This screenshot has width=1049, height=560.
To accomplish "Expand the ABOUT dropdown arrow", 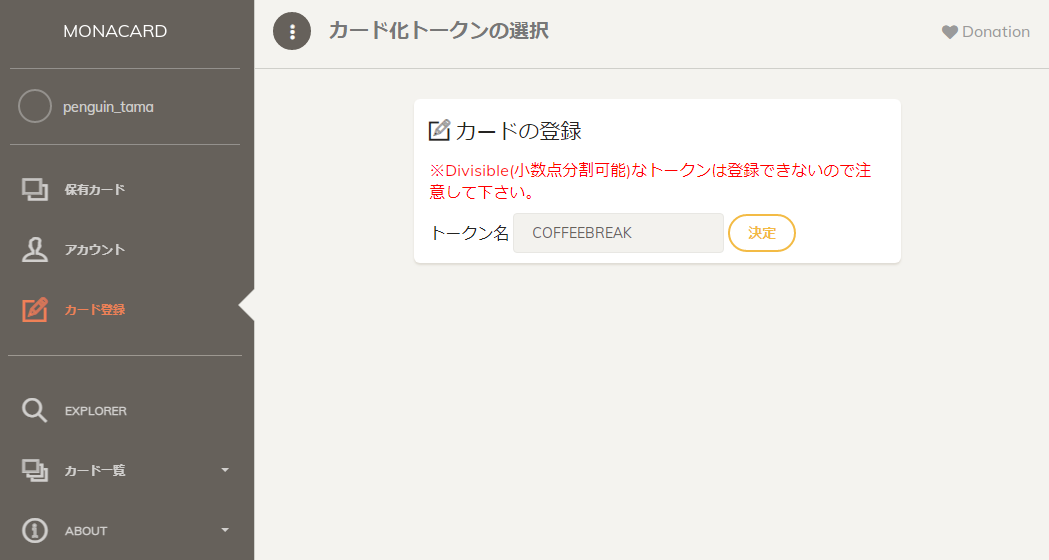I will pyautogui.click(x=225, y=530).
